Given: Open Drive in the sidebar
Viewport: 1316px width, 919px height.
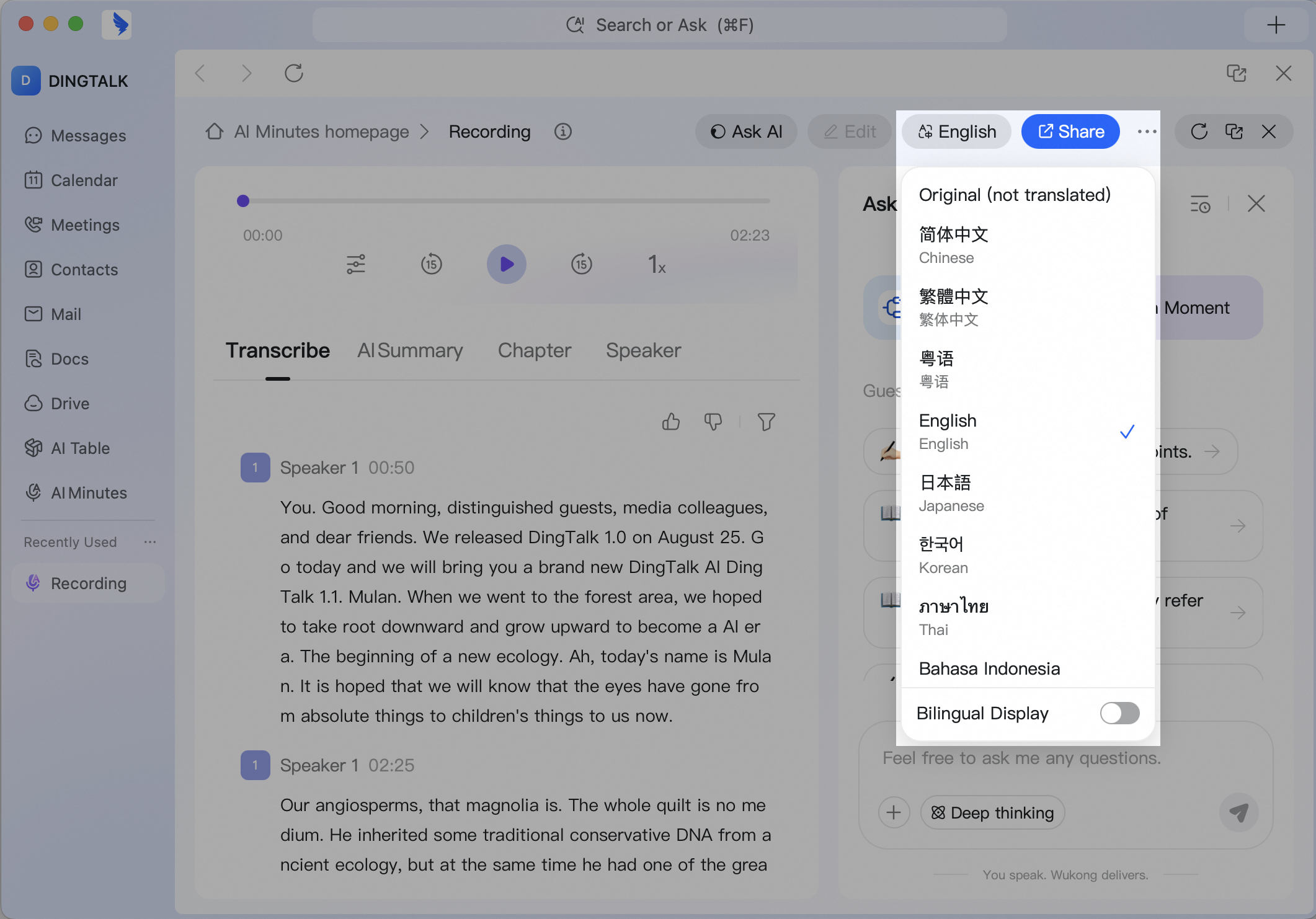Looking at the screenshot, I should point(88,403).
